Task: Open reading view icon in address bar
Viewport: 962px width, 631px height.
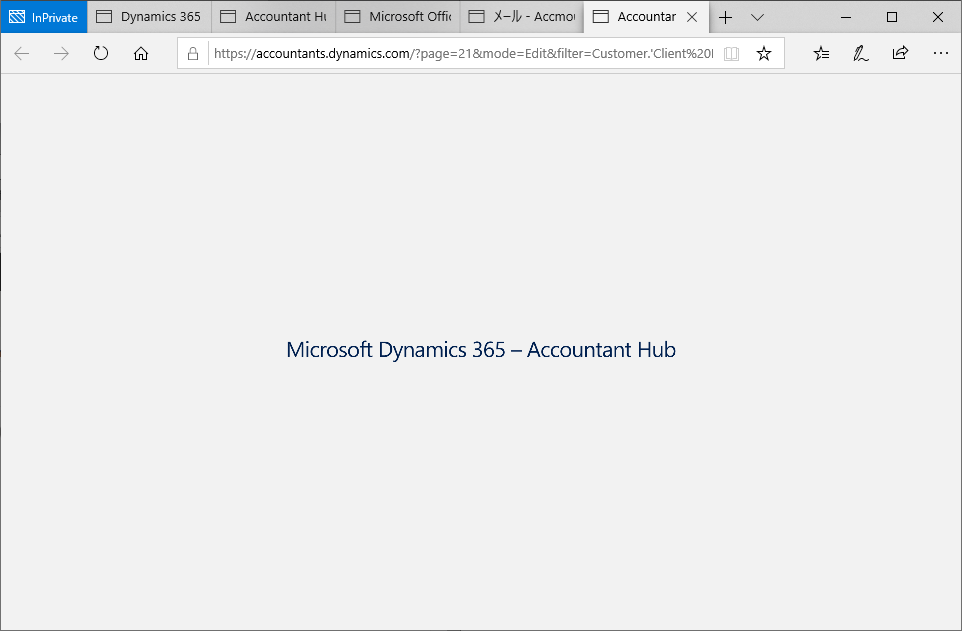Action: tap(731, 53)
